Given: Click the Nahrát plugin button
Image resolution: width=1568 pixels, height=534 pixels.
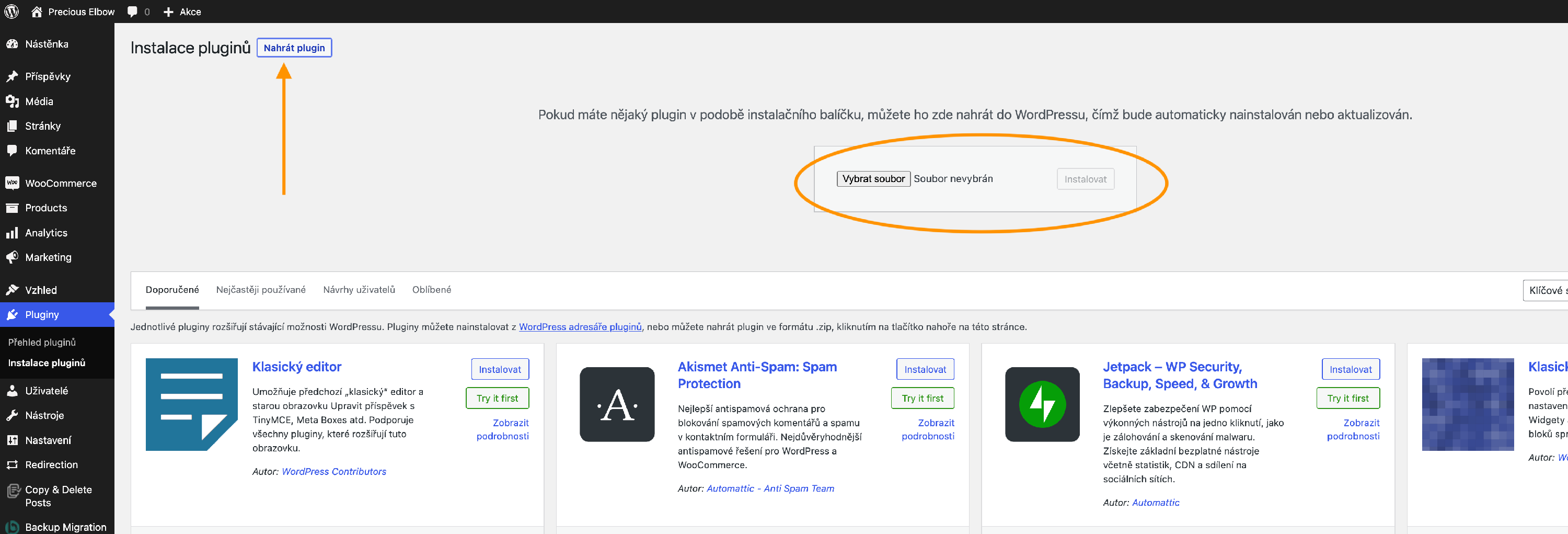Looking at the screenshot, I should click(x=294, y=48).
